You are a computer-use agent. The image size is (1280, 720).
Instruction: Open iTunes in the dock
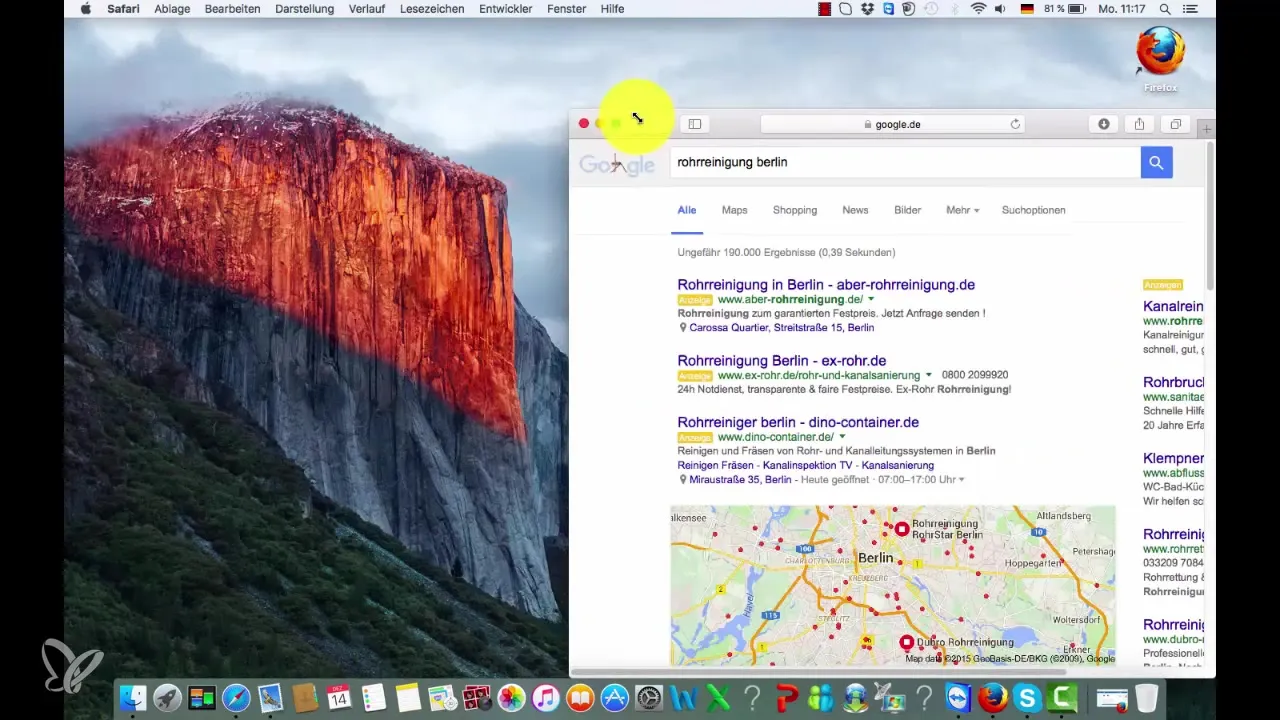coord(545,697)
